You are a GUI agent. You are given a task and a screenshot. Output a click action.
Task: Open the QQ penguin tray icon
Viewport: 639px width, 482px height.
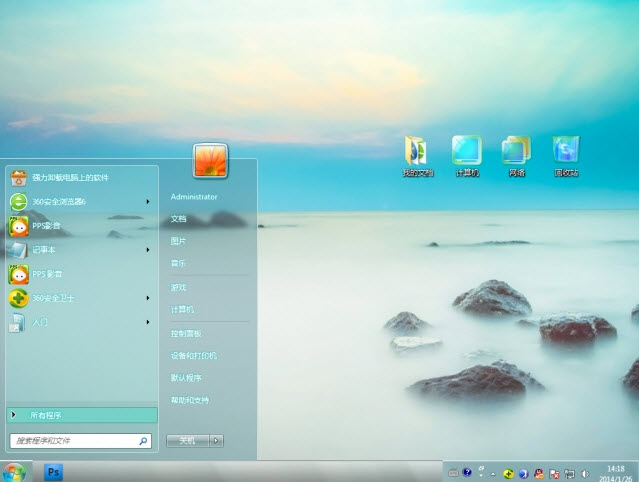539,473
